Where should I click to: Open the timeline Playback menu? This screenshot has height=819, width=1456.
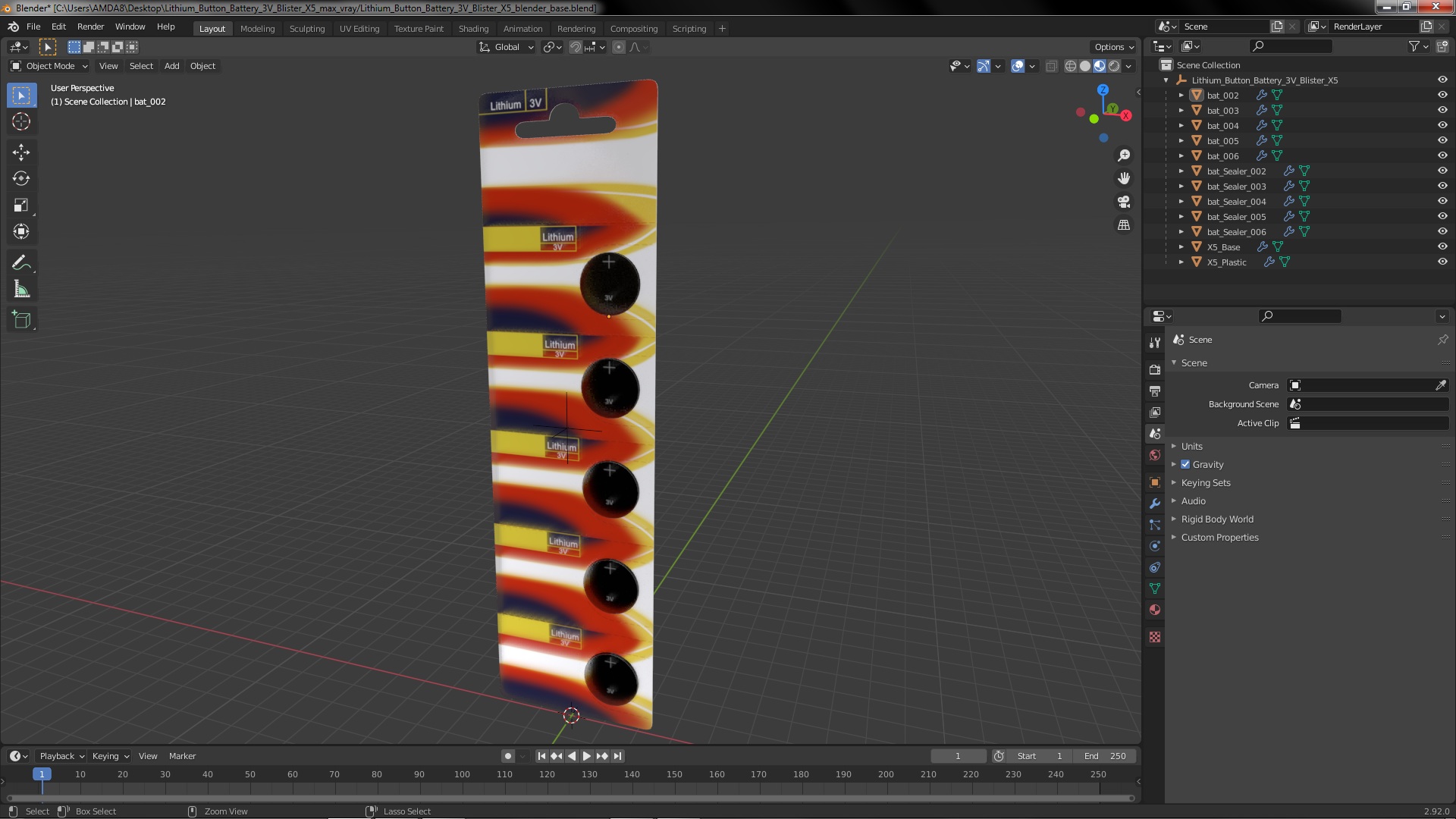point(61,756)
